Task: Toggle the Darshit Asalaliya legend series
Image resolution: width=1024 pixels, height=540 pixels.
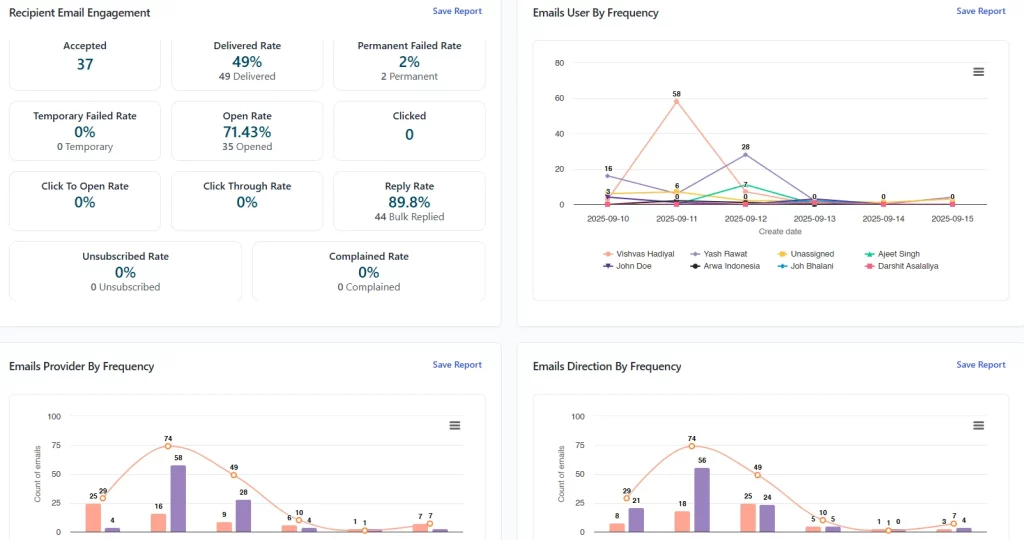Action: (902, 266)
